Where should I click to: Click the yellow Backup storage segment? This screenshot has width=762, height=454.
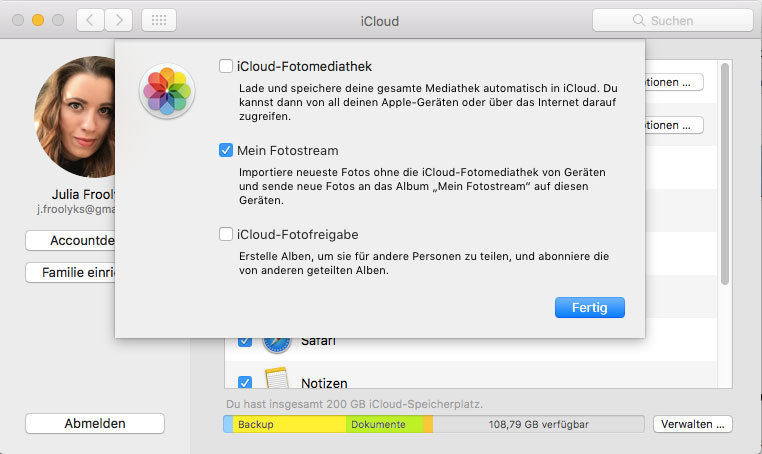pyautogui.click(x=289, y=424)
